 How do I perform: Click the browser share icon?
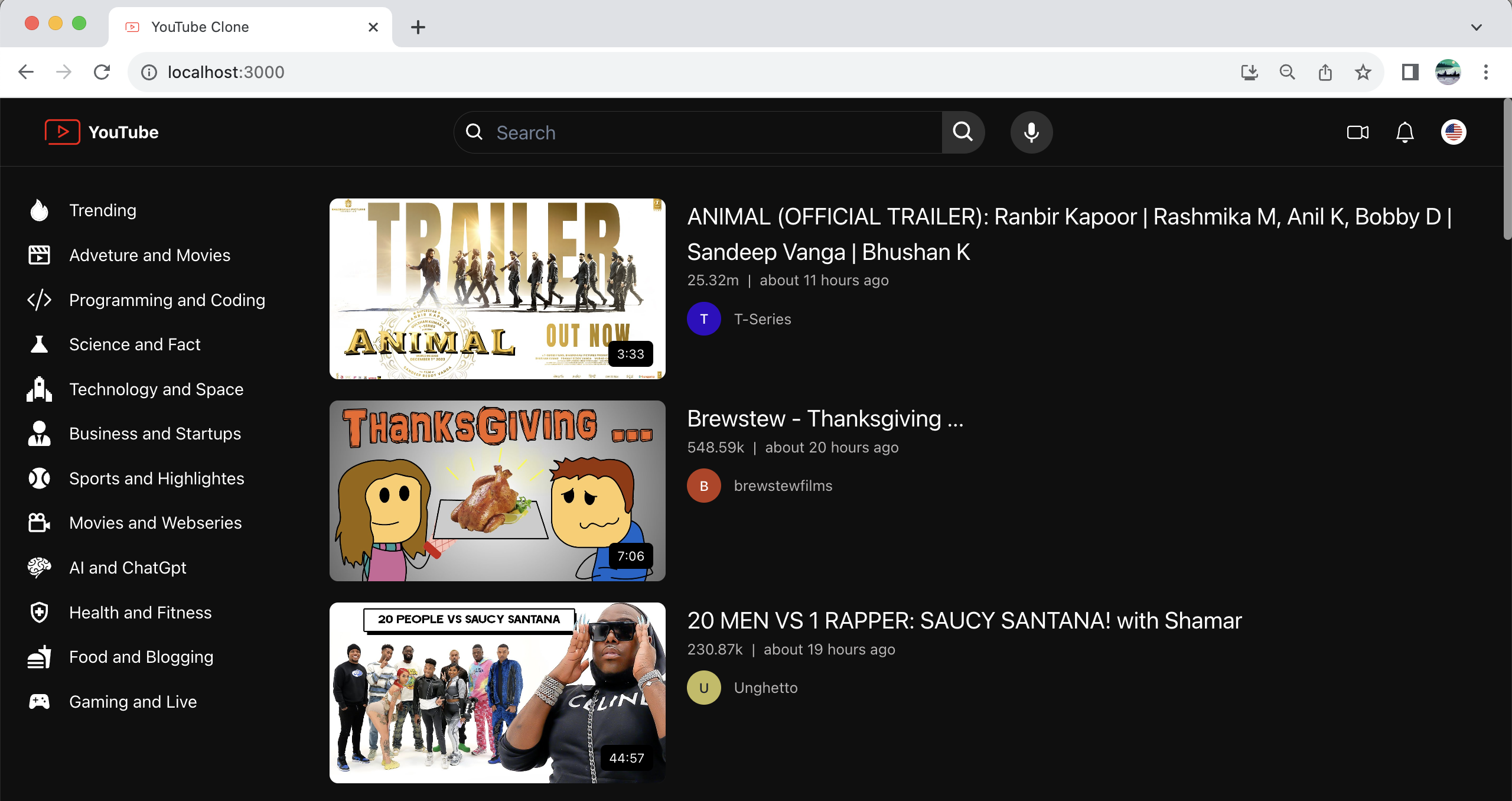click(1325, 72)
